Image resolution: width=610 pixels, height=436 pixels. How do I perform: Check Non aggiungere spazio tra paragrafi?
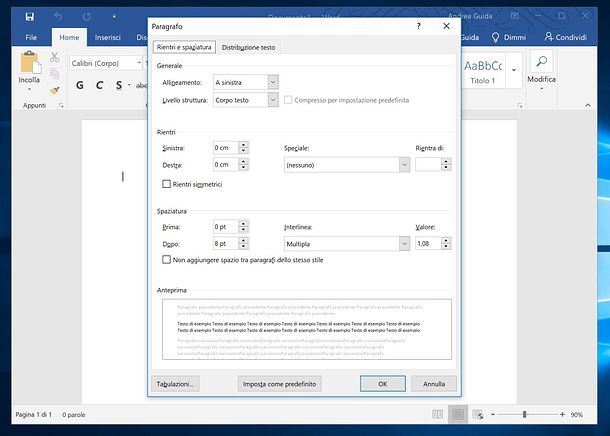tap(166, 259)
